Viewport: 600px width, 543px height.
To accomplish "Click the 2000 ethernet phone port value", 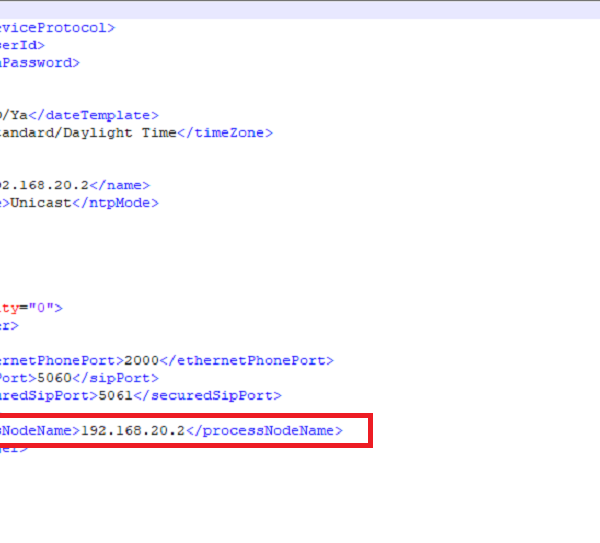I will [140, 361].
